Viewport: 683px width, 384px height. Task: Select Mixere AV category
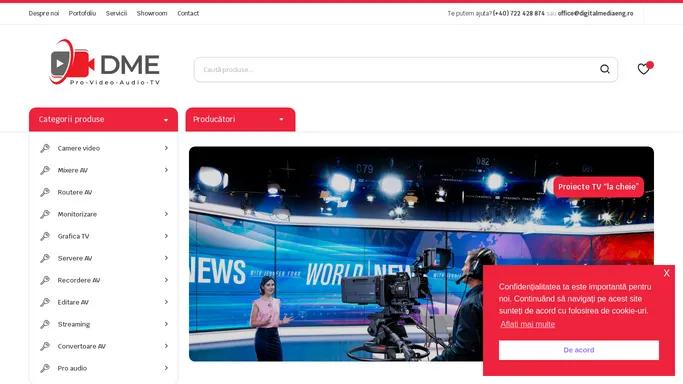73,170
